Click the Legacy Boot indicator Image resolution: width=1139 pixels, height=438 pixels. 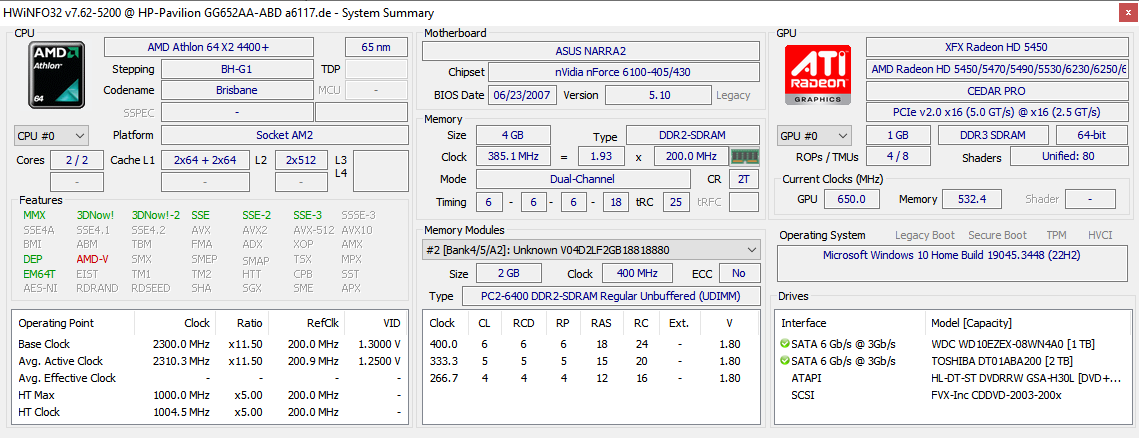925,235
